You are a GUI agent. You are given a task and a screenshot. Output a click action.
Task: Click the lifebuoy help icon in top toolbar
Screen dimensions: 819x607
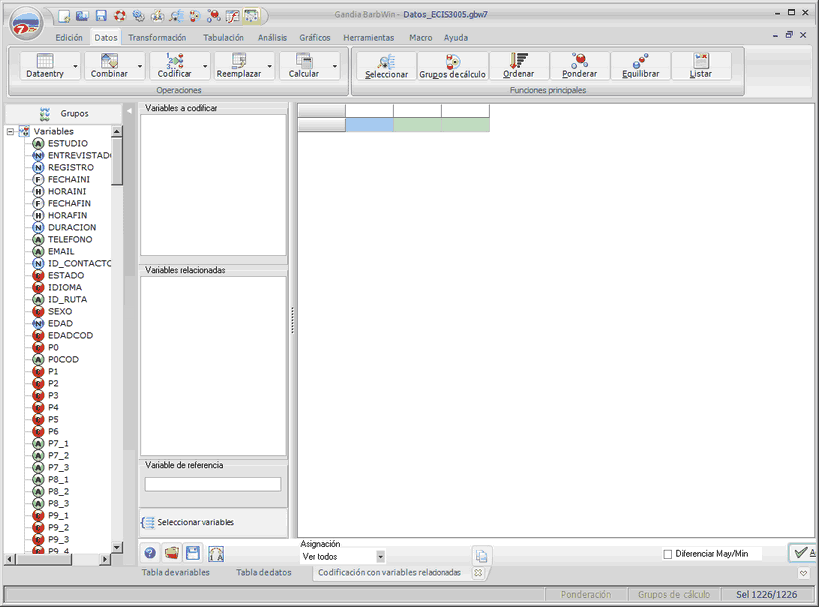[119, 16]
